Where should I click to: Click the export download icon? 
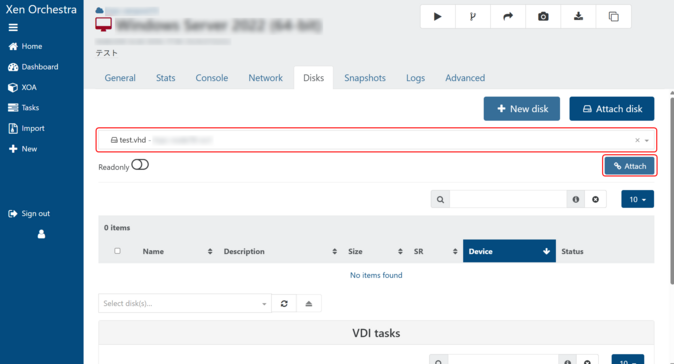579,17
